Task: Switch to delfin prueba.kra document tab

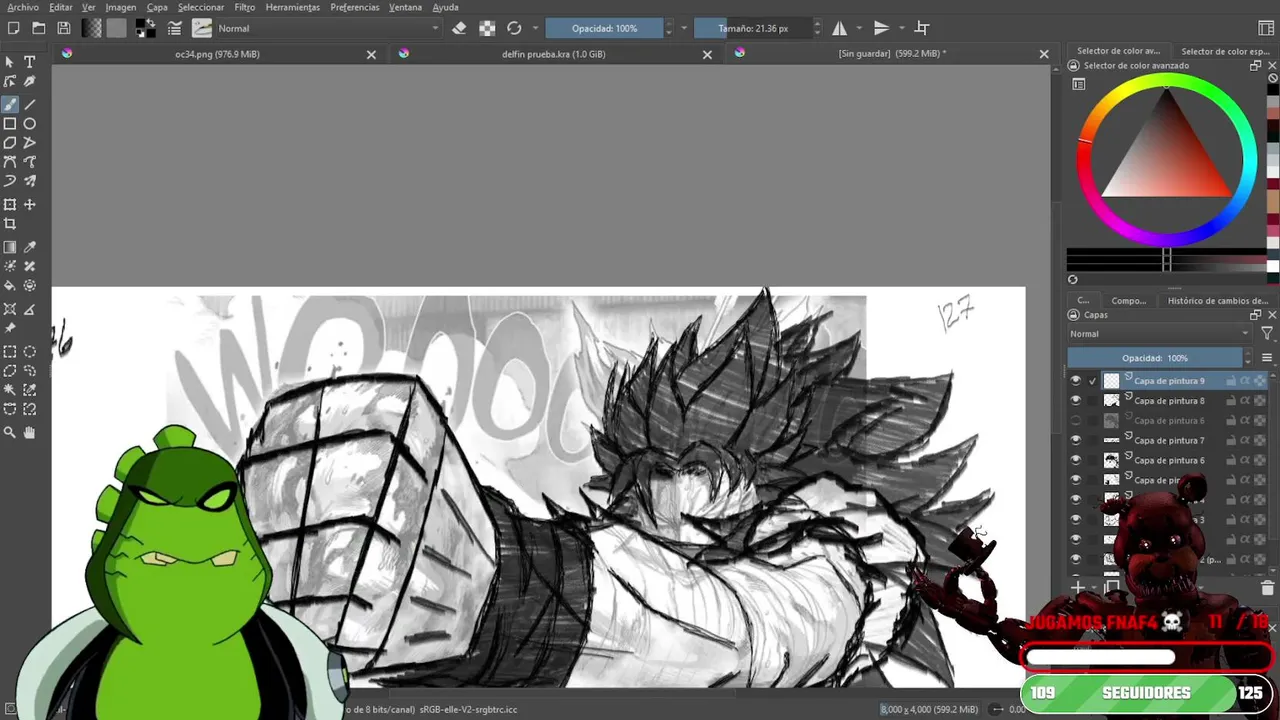Action: coord(553,54)
